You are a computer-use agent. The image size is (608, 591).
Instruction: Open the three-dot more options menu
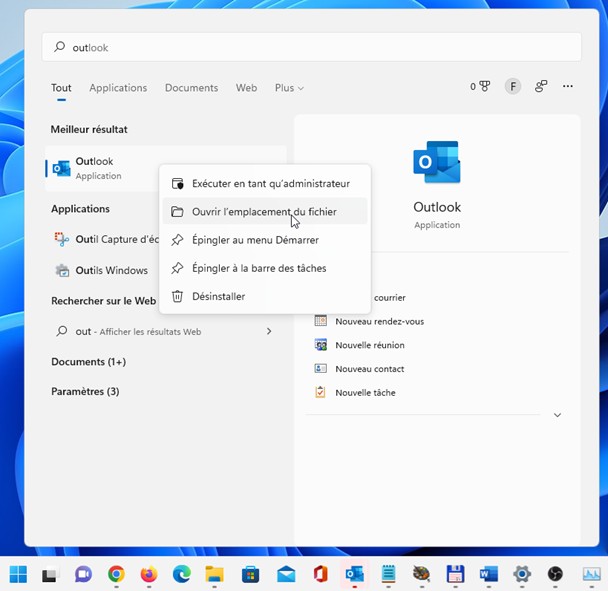568,87
